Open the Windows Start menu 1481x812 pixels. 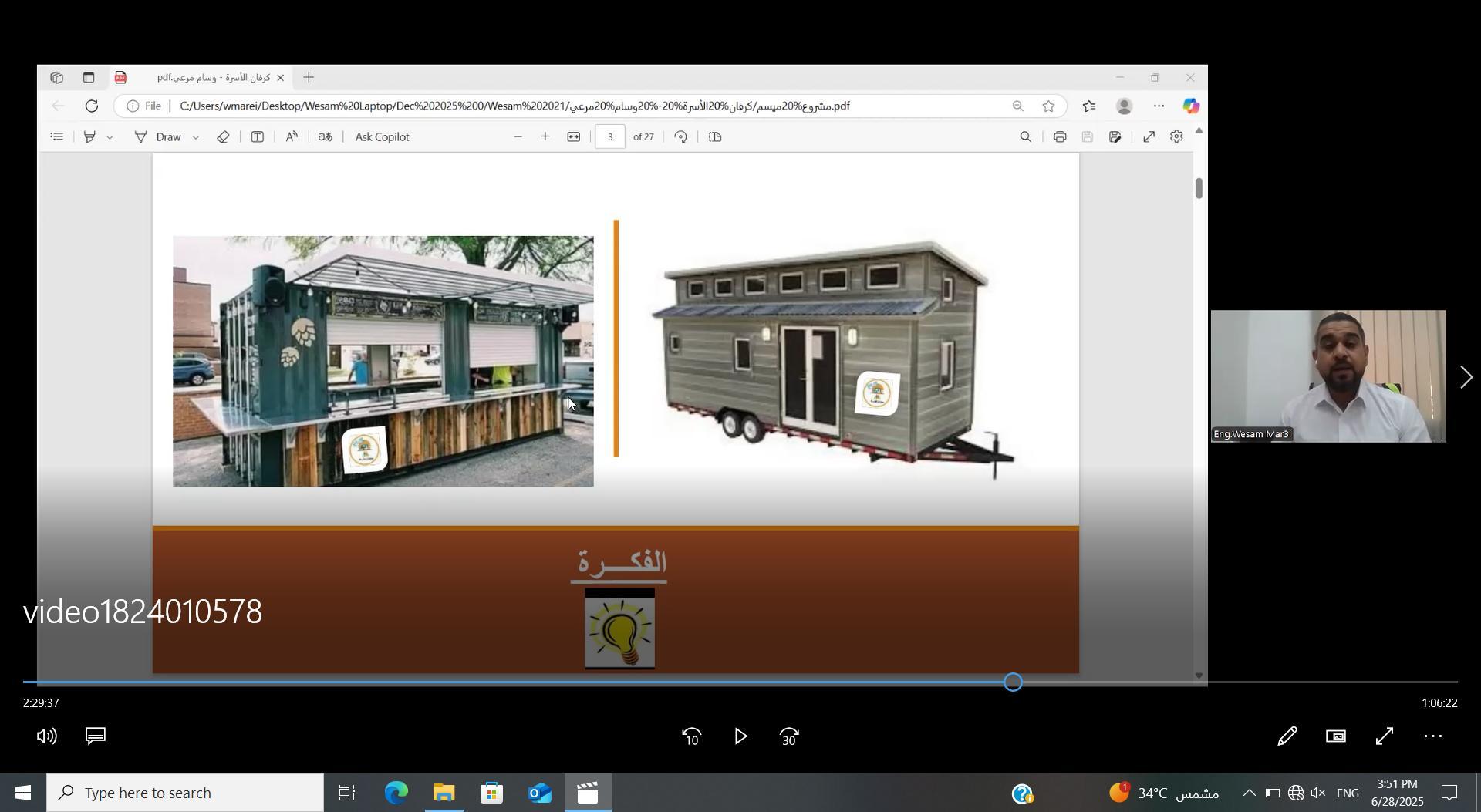[x=22, y=793]
